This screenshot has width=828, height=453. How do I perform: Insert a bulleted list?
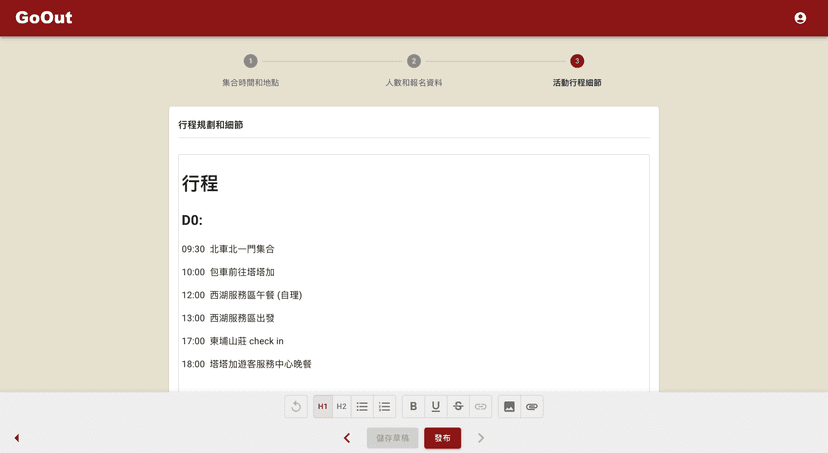click(362, 407)
